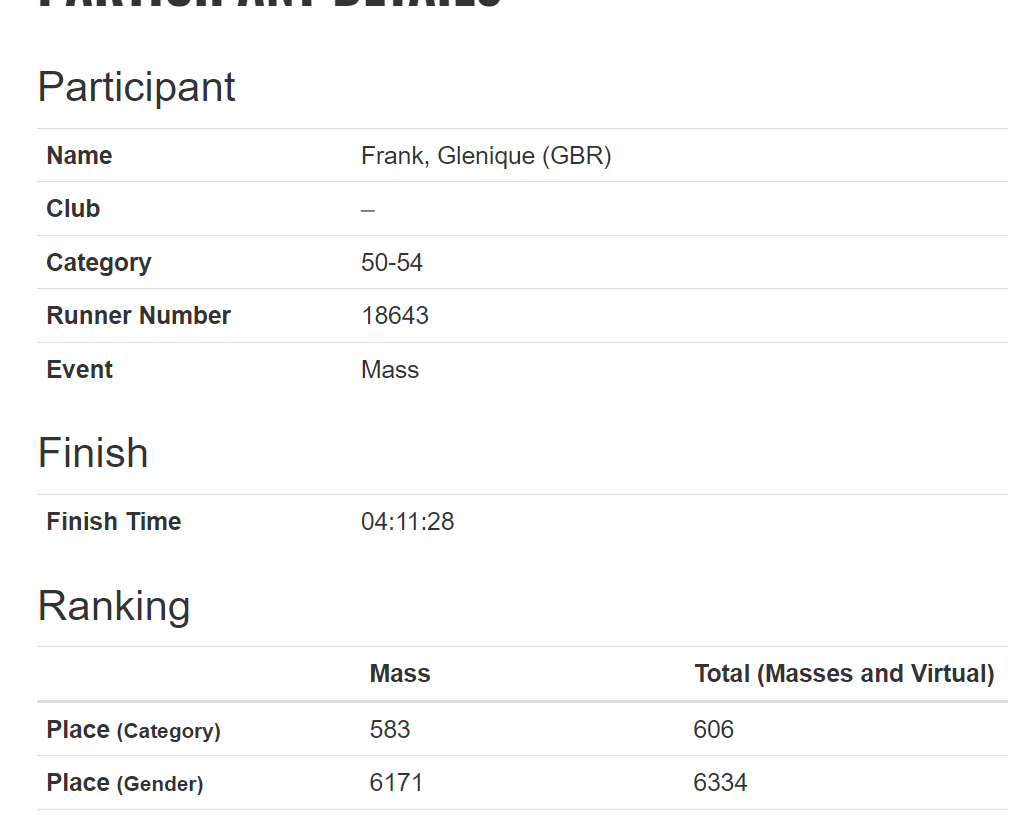
Task: Click the Name row label
Action: point(79,156)
